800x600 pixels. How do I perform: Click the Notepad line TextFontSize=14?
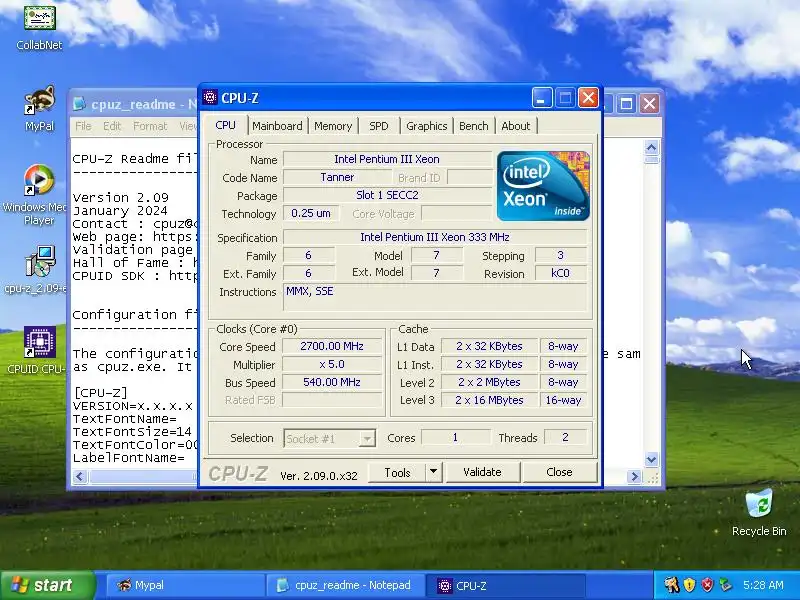132,432
